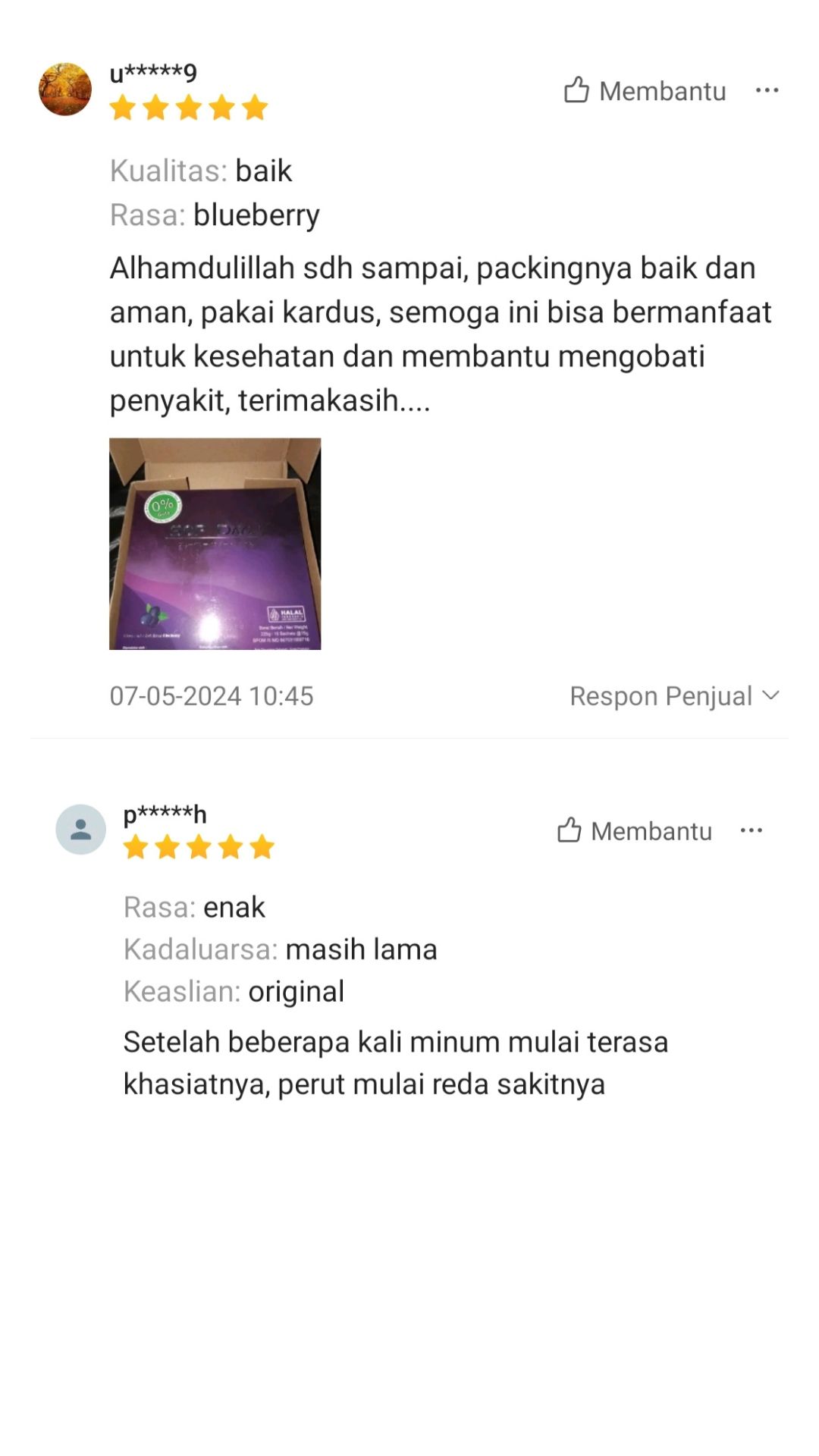Image resolution: width=819 pixels, height=1456 pixels.
Task: Open u*****9's autumn profile avatar
Action: [x=65, y=89]
